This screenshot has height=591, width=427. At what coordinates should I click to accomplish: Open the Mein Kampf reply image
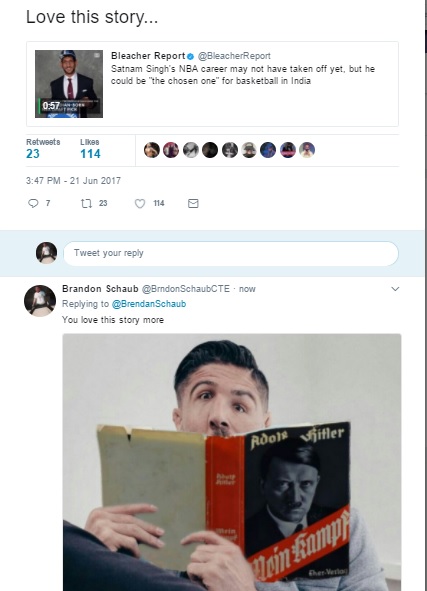232,462
